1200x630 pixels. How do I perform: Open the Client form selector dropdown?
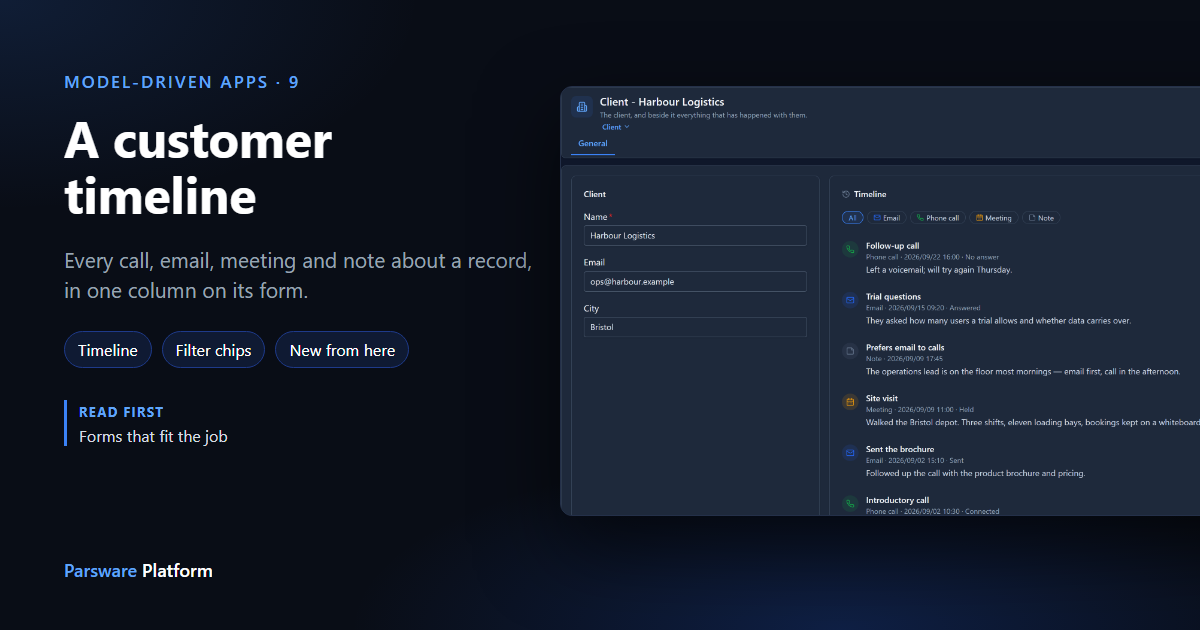coord(615,127)
